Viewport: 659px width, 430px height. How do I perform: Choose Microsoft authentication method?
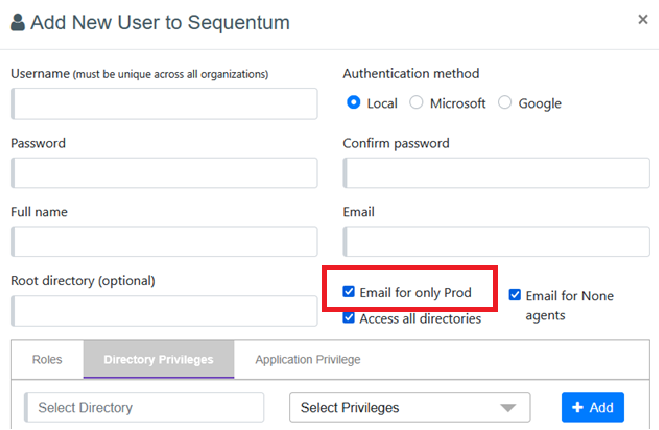click(x=417, y=103)
